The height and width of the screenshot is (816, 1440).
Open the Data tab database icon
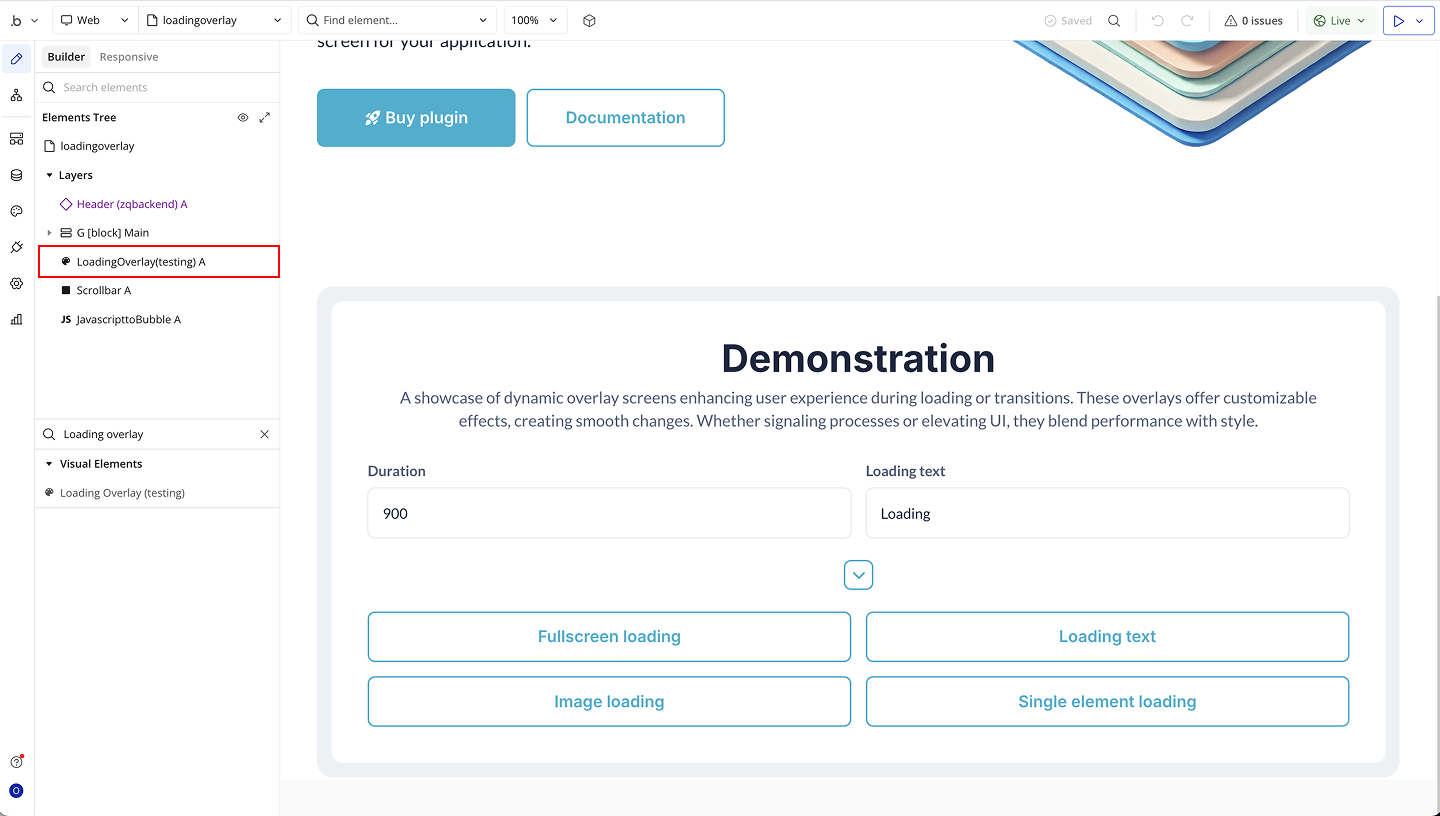click(x=16, y=175)
